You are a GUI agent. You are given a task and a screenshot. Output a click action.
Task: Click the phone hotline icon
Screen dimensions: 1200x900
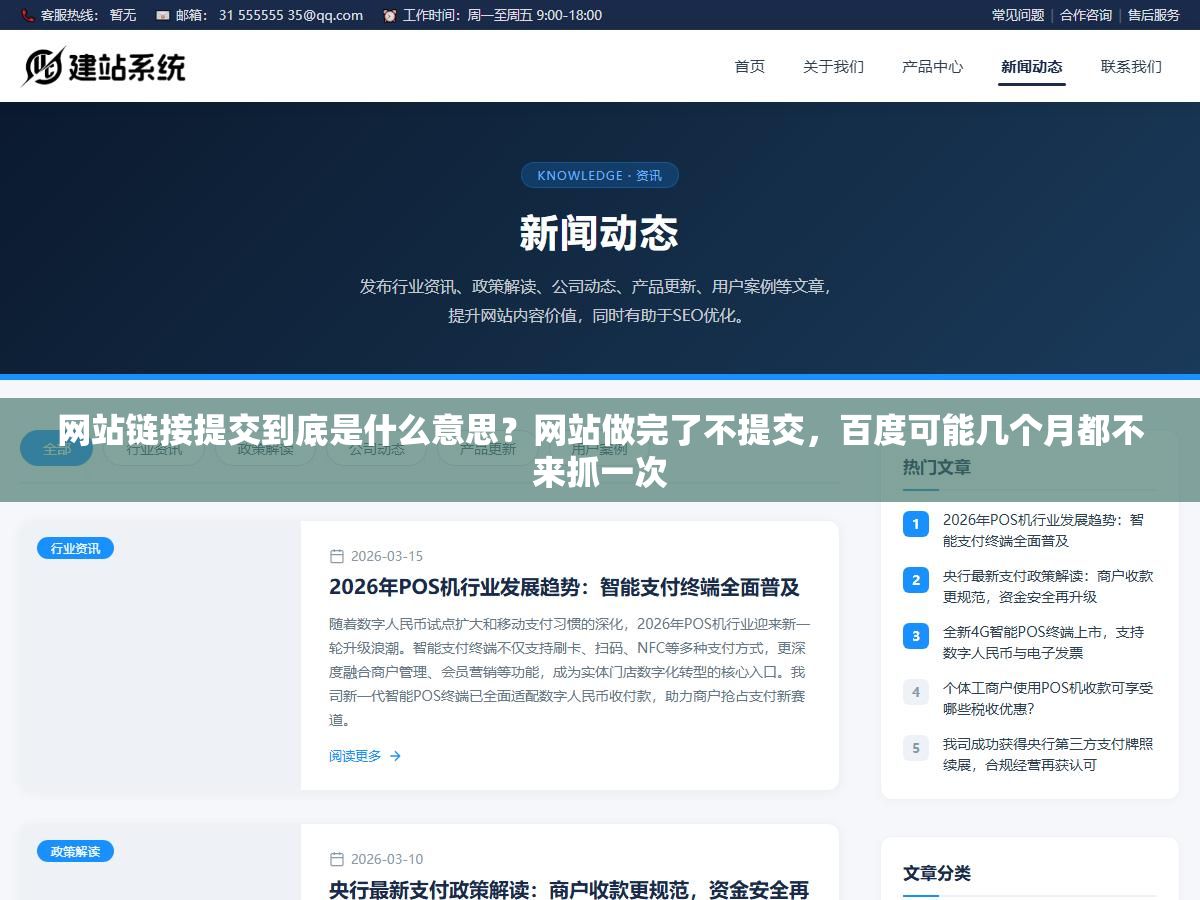point(27,15)
